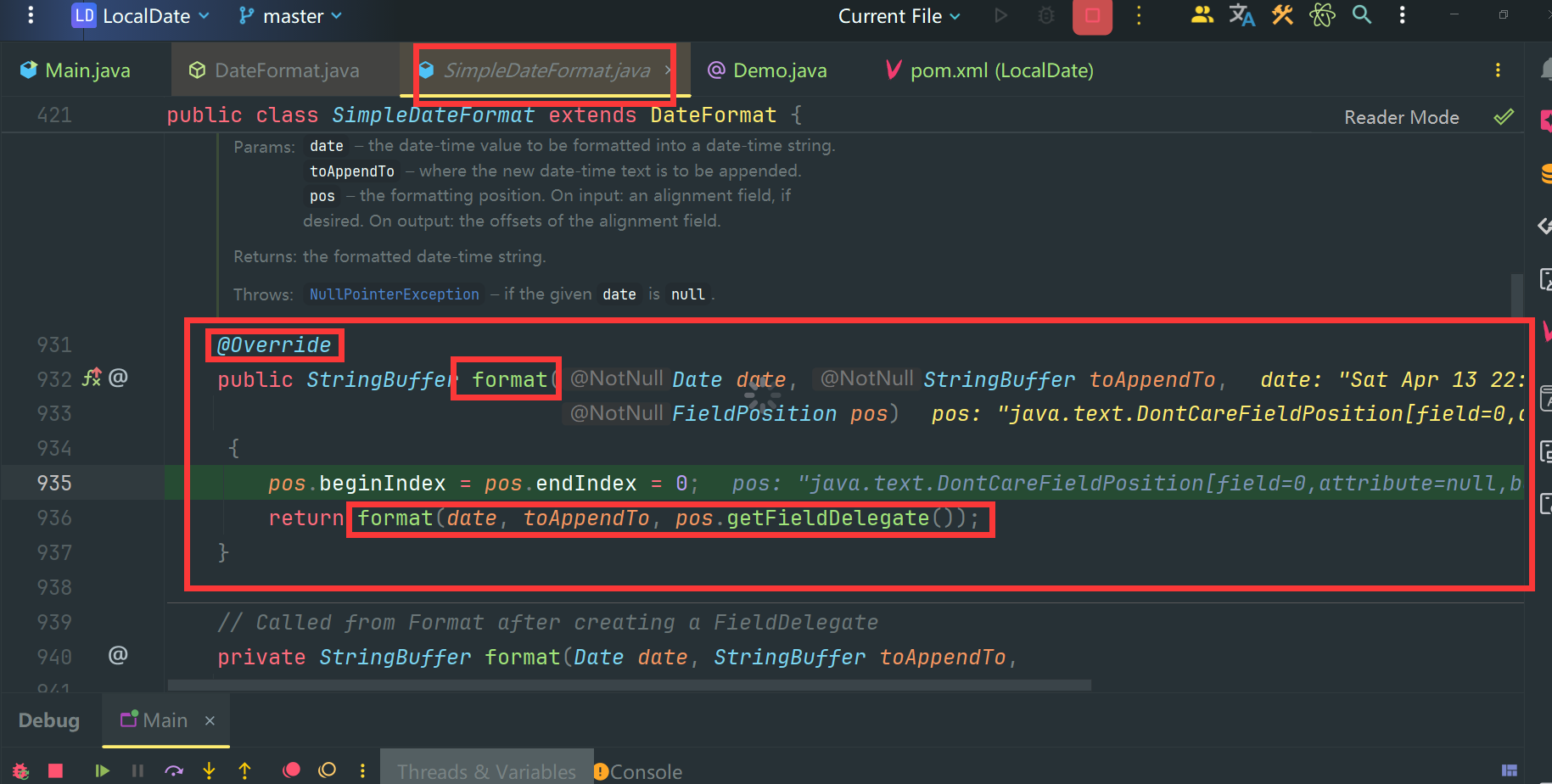The width and height of the screenshot is (1552, 784).
Task: Click the Debug bug icon in the title bar
Action: point(1046,15)
